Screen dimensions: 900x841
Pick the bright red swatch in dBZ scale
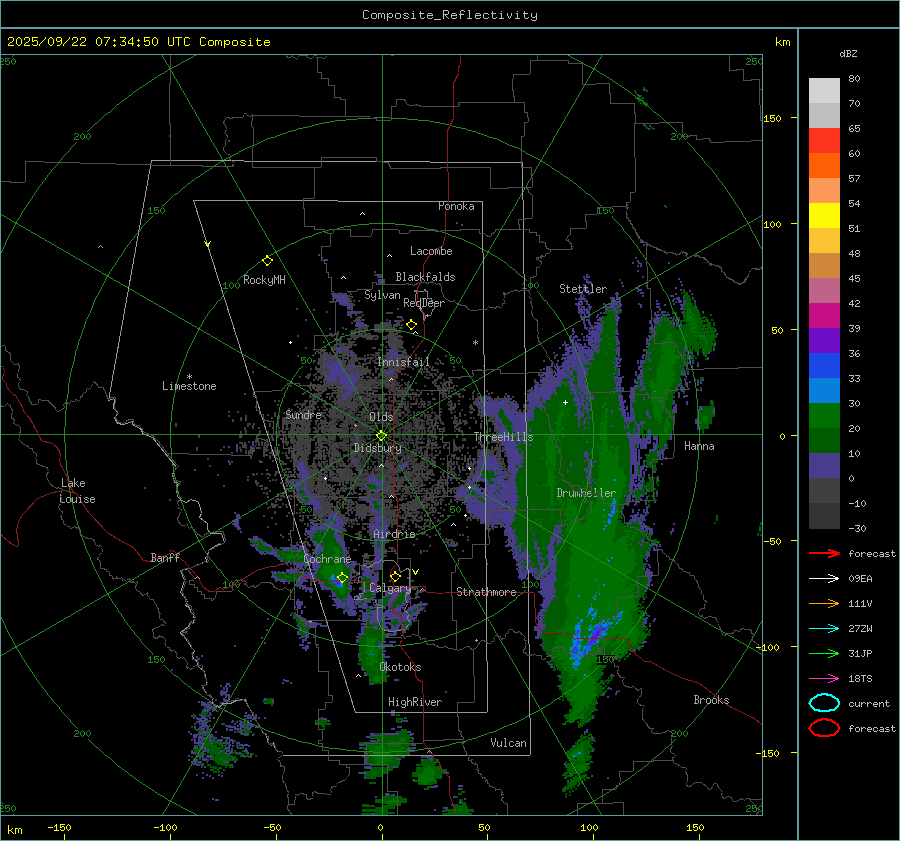point(824,141)
